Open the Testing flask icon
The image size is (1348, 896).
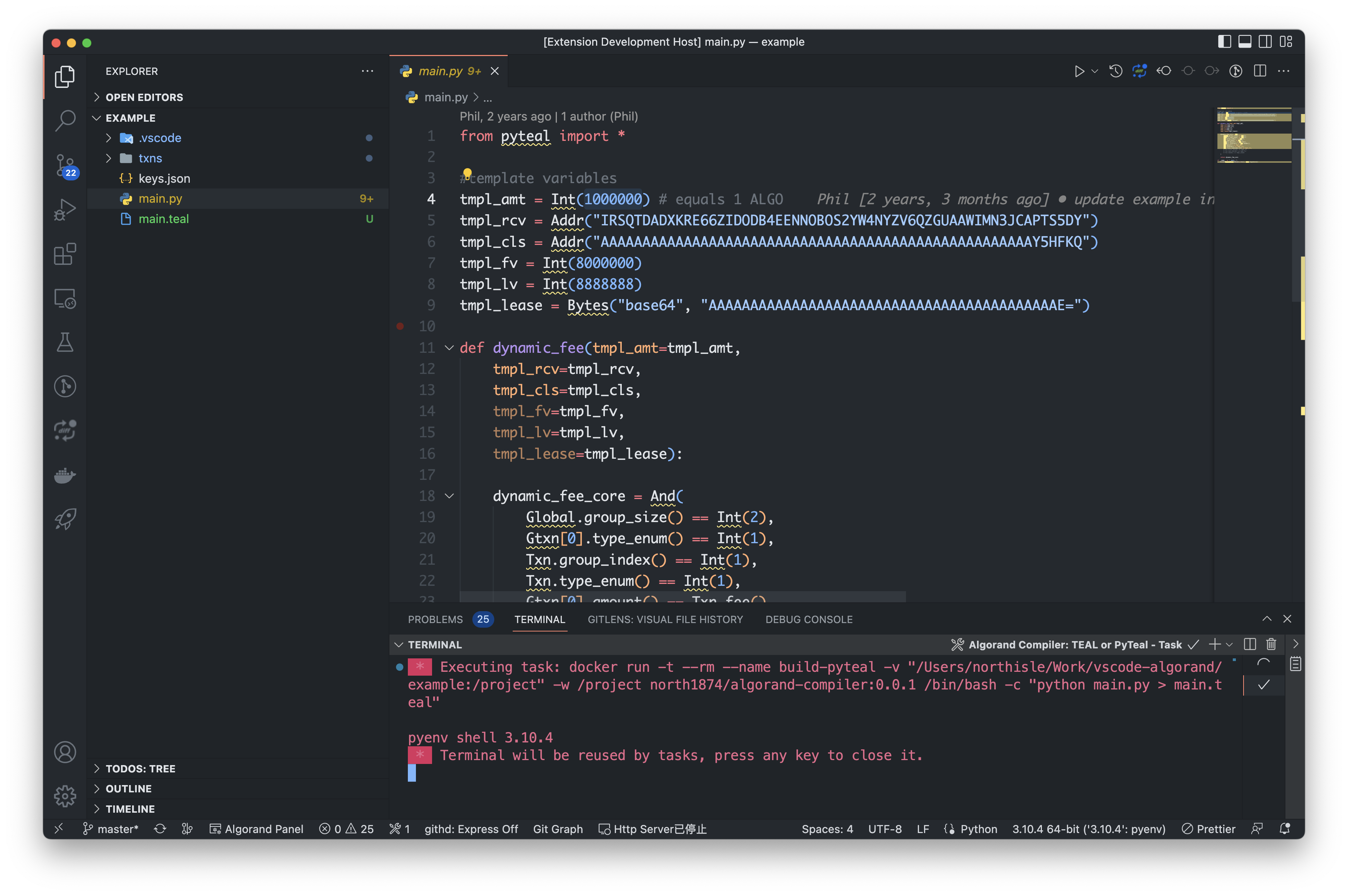65,342
